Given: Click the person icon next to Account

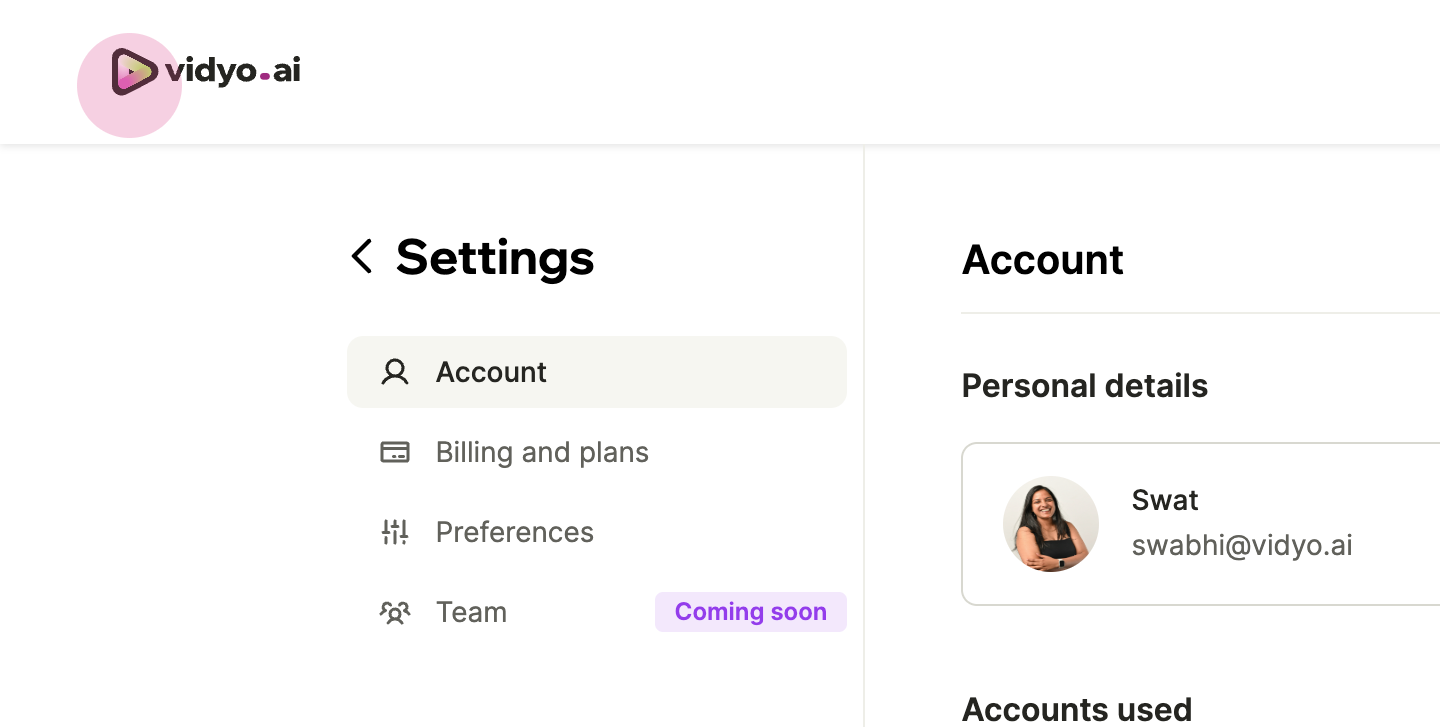Looking at the screenshot, I should (x=395, y=372).
